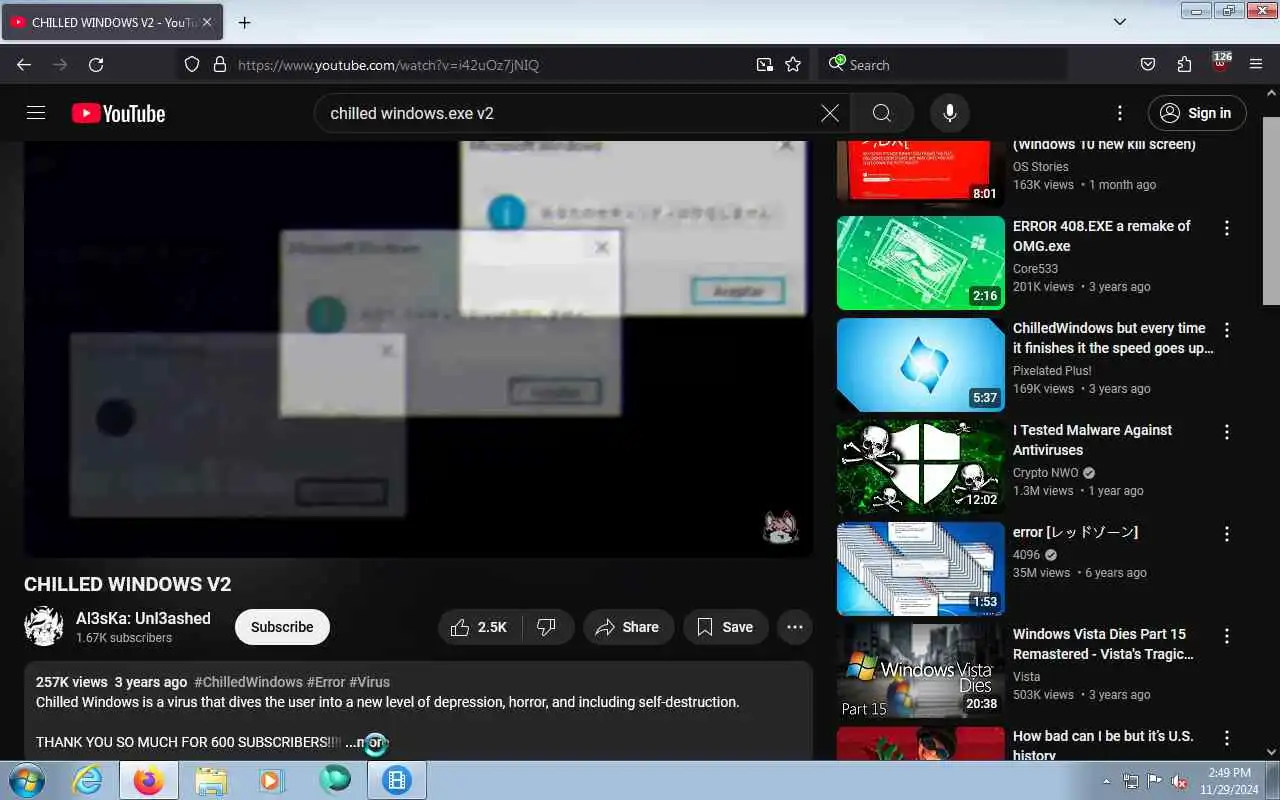Image resolution: width=1280 pixels, height=800 pixels.
Task: Expand the list all tabs dropdown
Action: 1120,22
